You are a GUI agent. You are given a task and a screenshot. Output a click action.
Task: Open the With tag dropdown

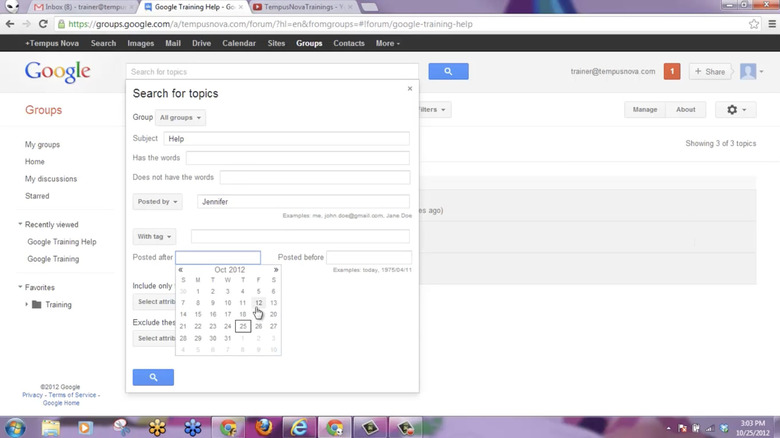pos(154,236)
